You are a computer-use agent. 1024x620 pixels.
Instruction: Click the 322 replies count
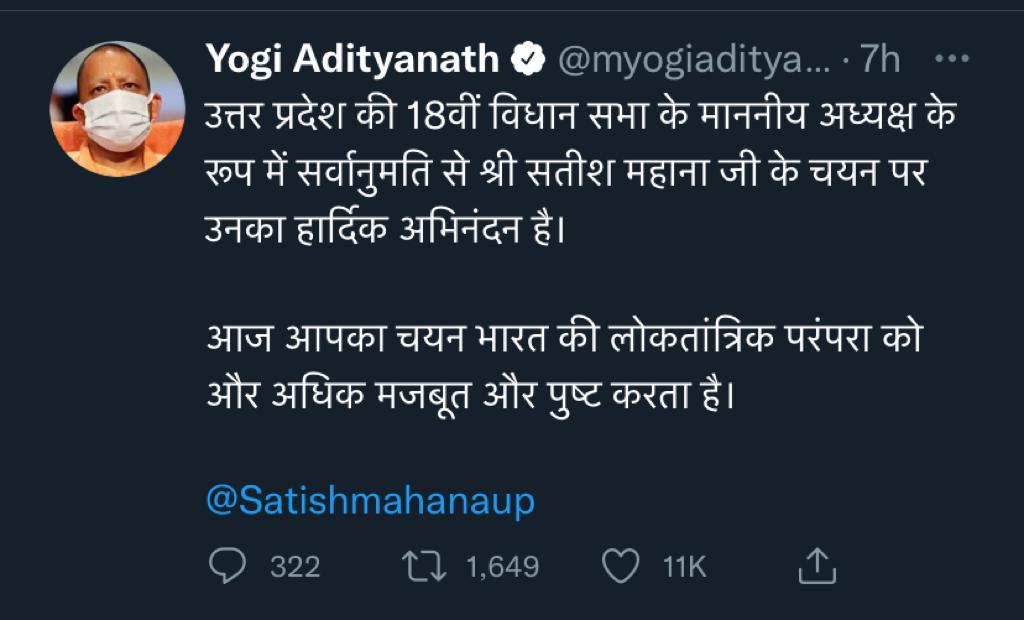296,568
